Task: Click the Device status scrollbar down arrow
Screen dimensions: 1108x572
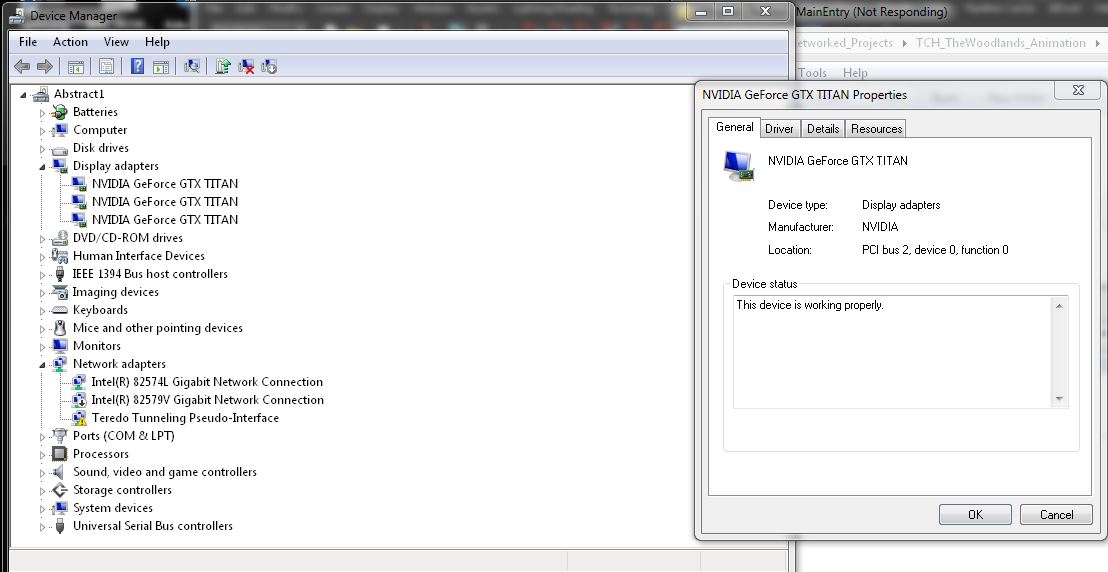Action: click(1059, 399)
